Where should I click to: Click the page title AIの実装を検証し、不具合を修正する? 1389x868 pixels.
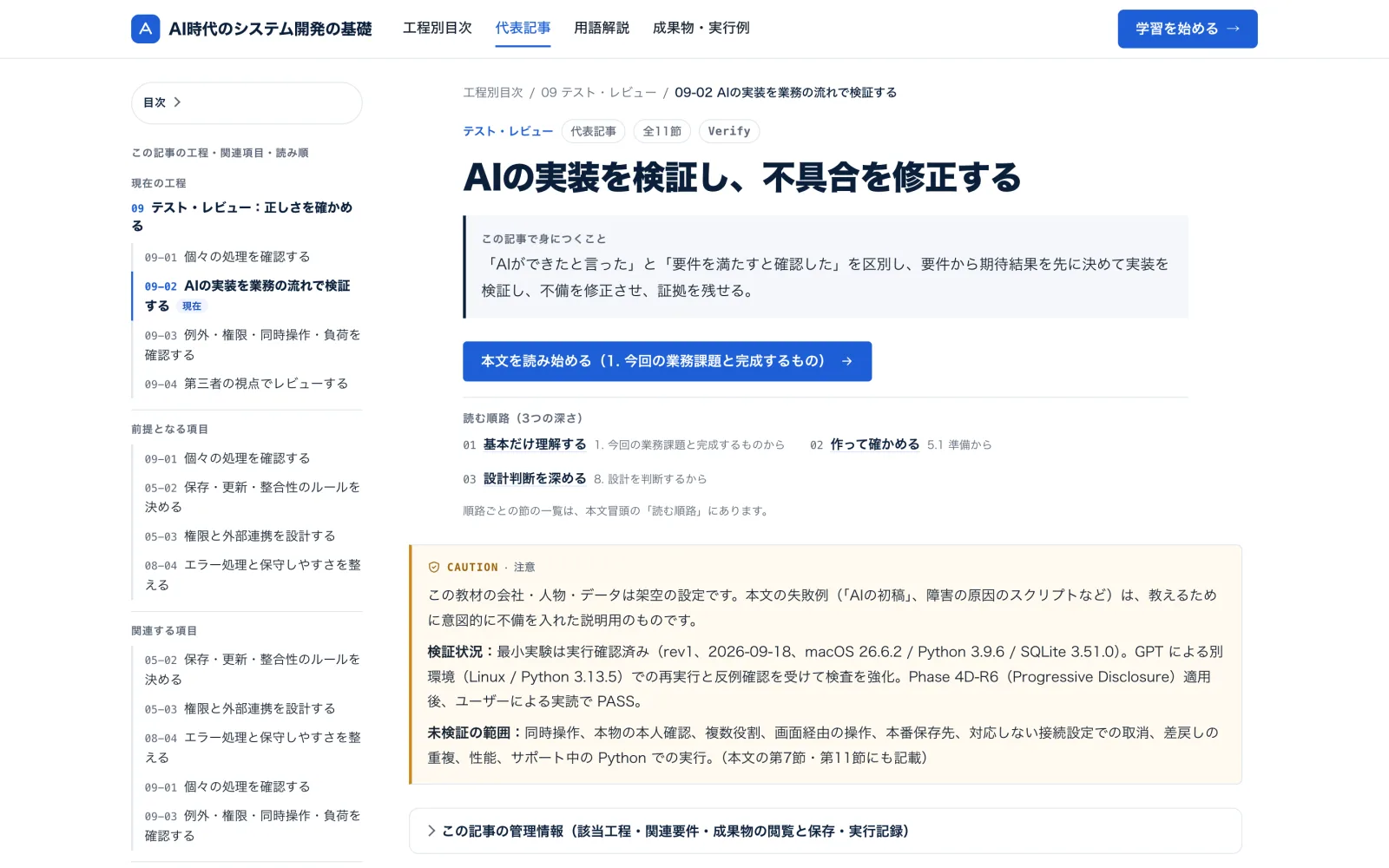tap(742, 177)
